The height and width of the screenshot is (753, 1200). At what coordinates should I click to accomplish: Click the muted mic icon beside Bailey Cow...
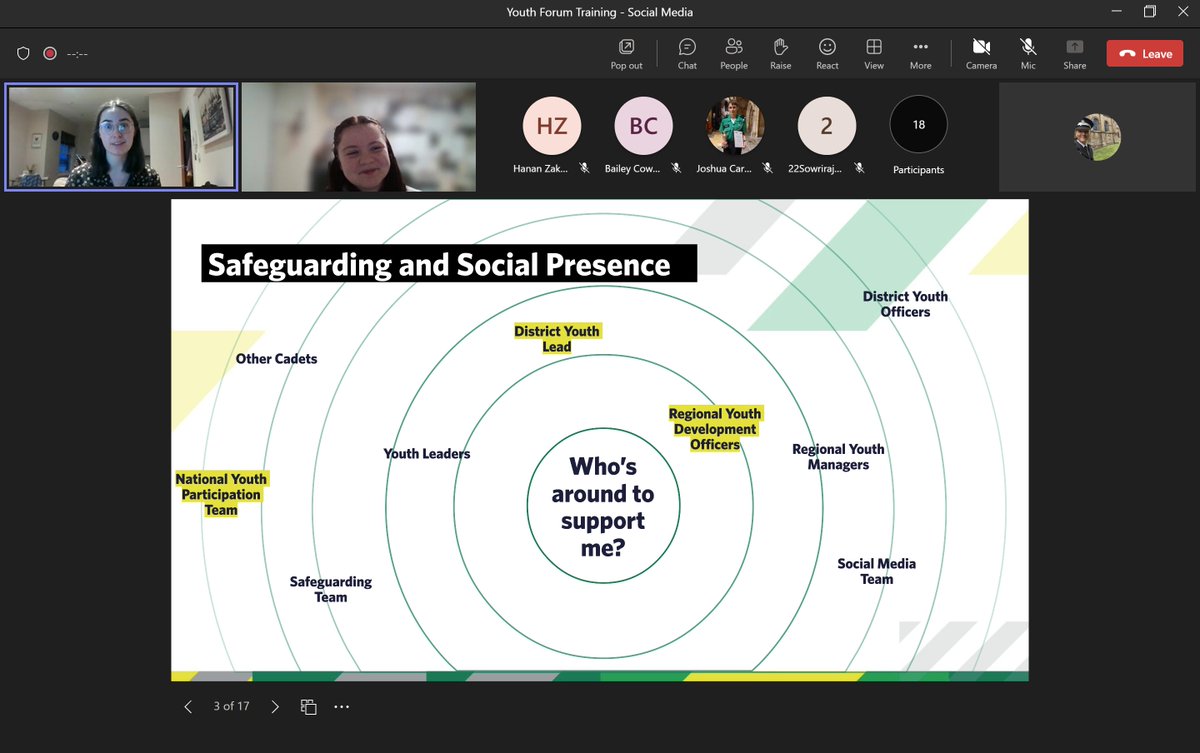point(676,169)
